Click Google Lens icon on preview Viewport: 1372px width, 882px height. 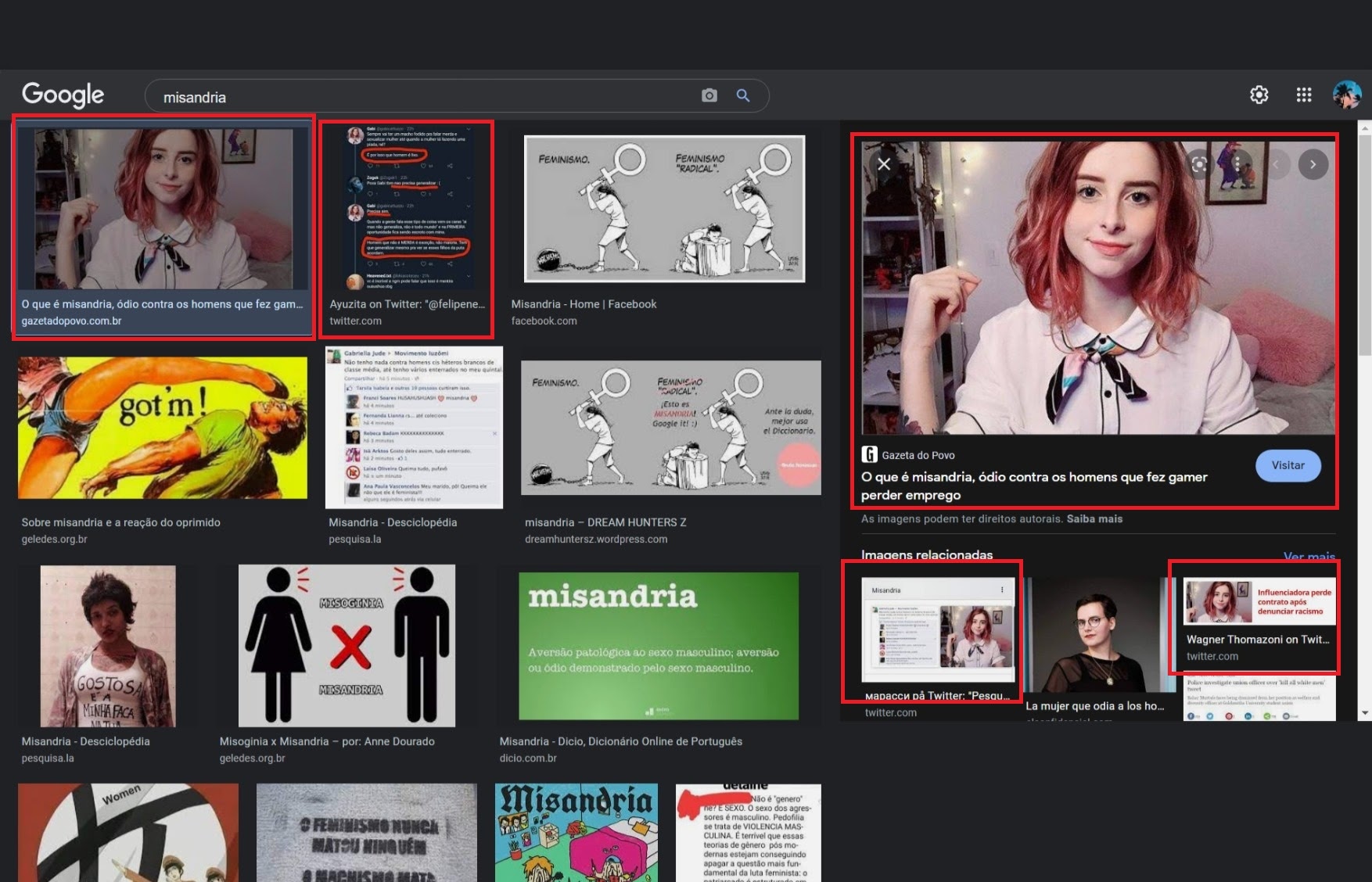[1199, 164]
